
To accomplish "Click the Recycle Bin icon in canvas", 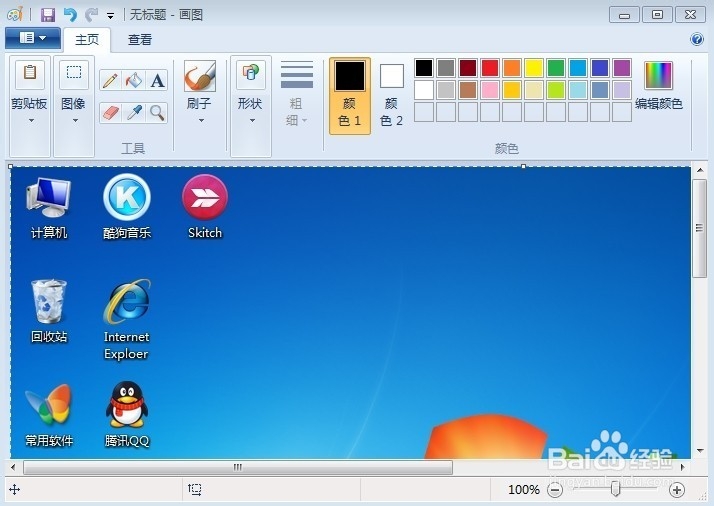I will point(49,301).
